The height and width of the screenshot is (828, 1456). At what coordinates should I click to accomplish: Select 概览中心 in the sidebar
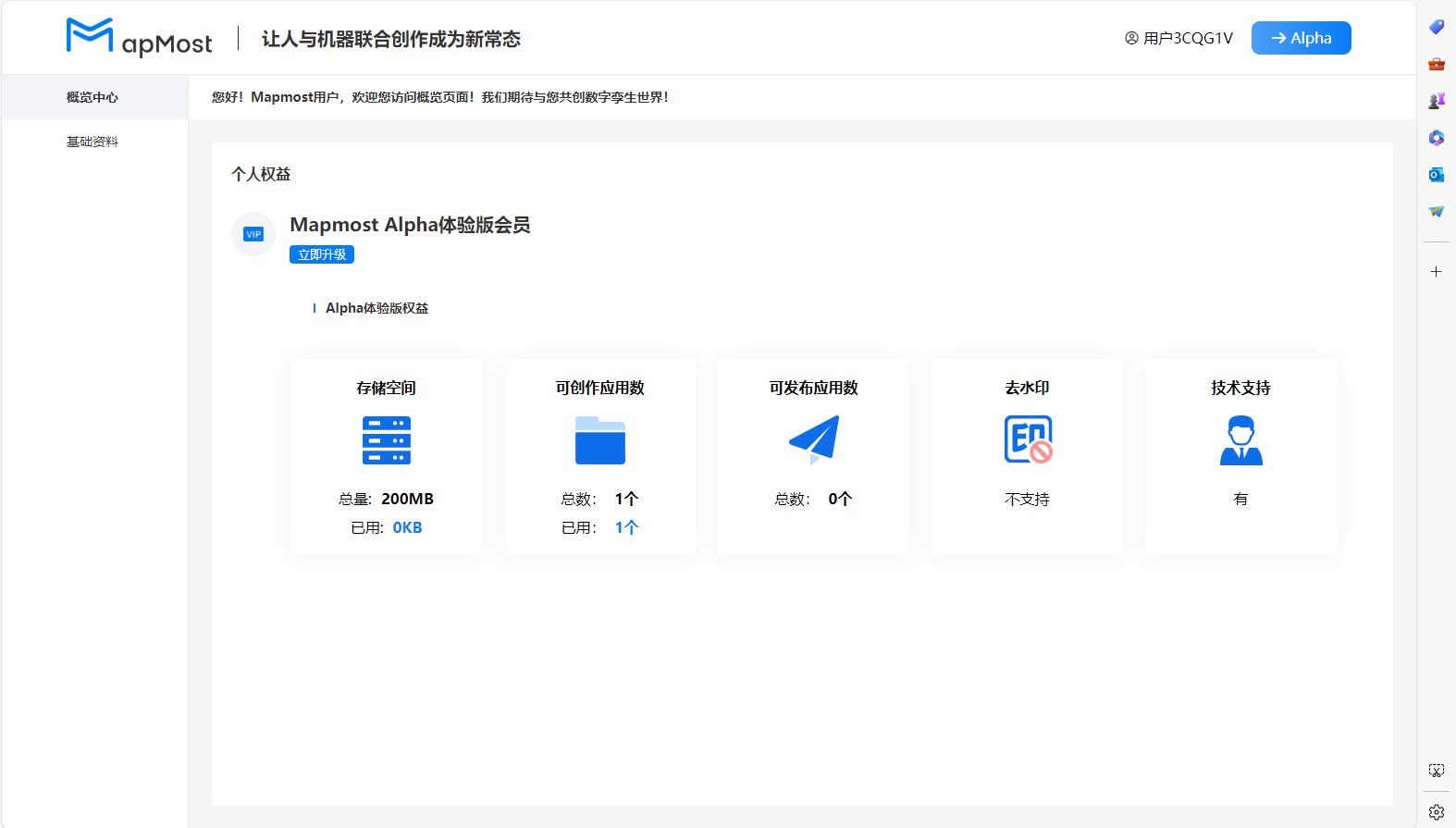tap(94, 97)
